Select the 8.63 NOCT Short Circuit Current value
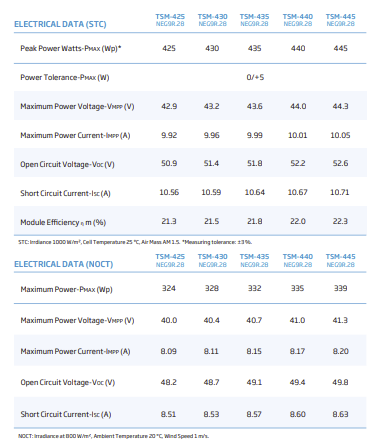This screenshot has width=378, height=439. 340,414
